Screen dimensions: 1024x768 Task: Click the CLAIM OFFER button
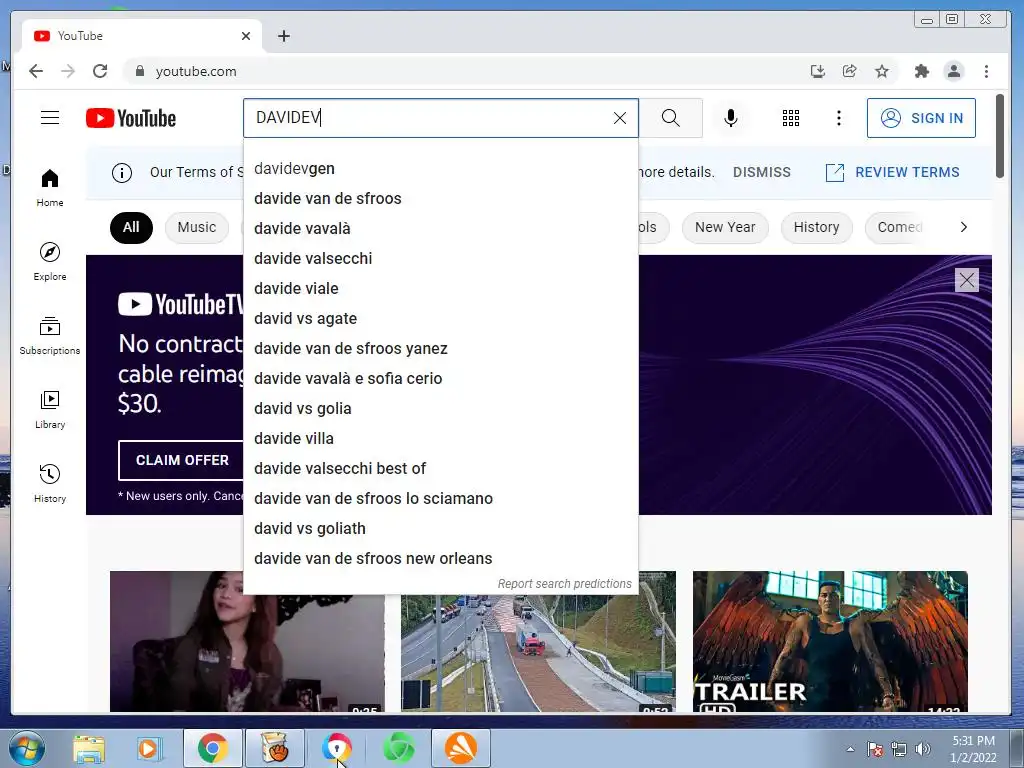point(182,460)
